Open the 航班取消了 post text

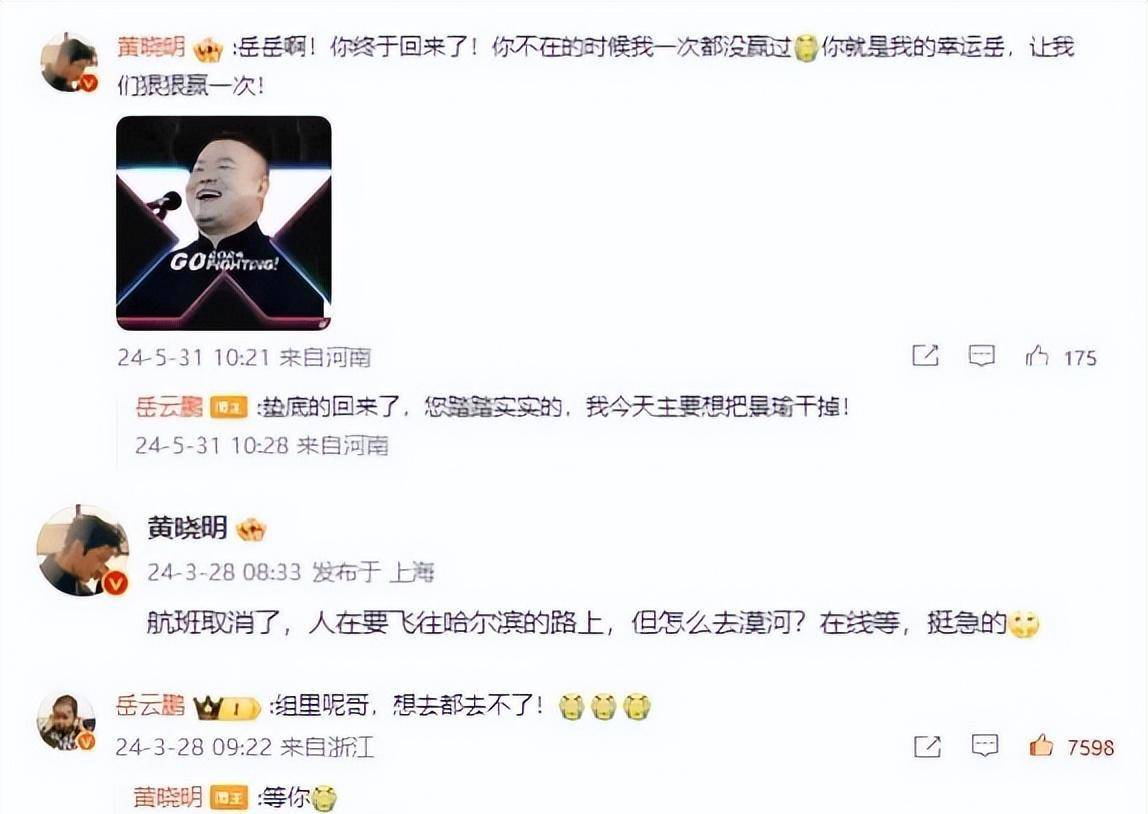click(592, 623)
